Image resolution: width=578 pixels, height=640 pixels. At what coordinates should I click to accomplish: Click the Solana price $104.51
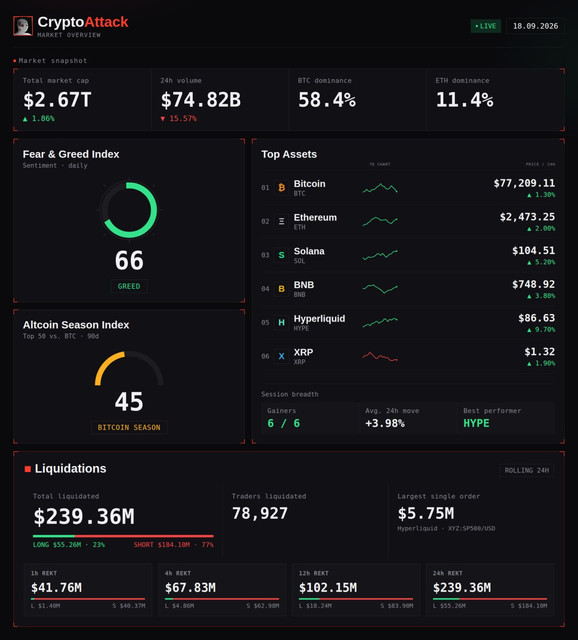tap(534, 251)
